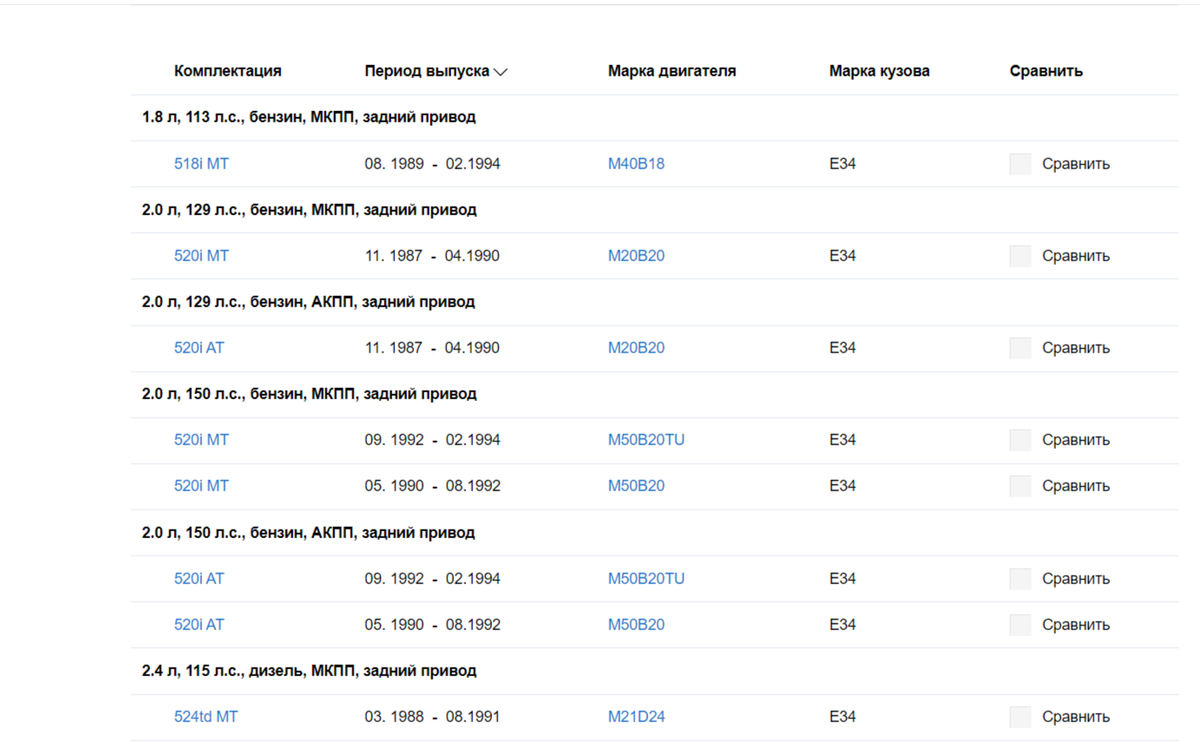The image size is (1200, 743).
Task: Open the 518i MT trim link
Action: point(201,164)
